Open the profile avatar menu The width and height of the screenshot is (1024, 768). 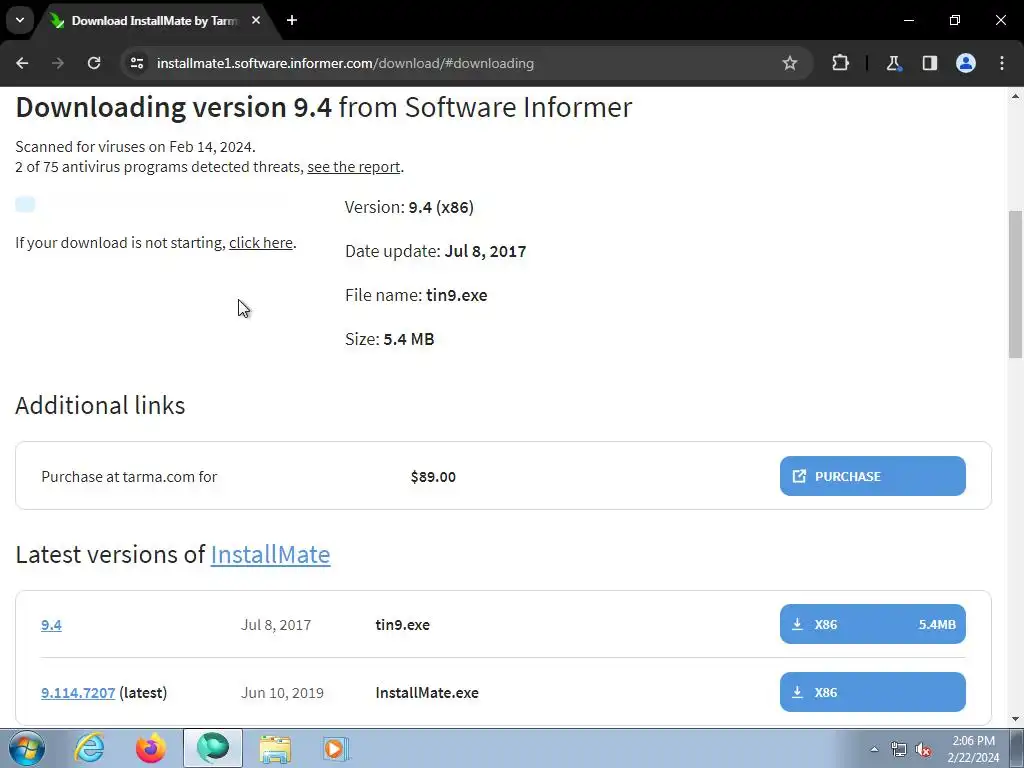[x=966, y=63]
